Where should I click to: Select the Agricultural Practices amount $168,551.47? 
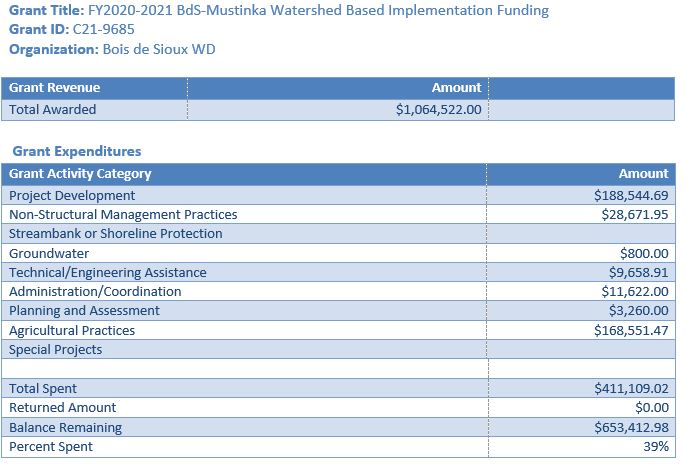630,330
